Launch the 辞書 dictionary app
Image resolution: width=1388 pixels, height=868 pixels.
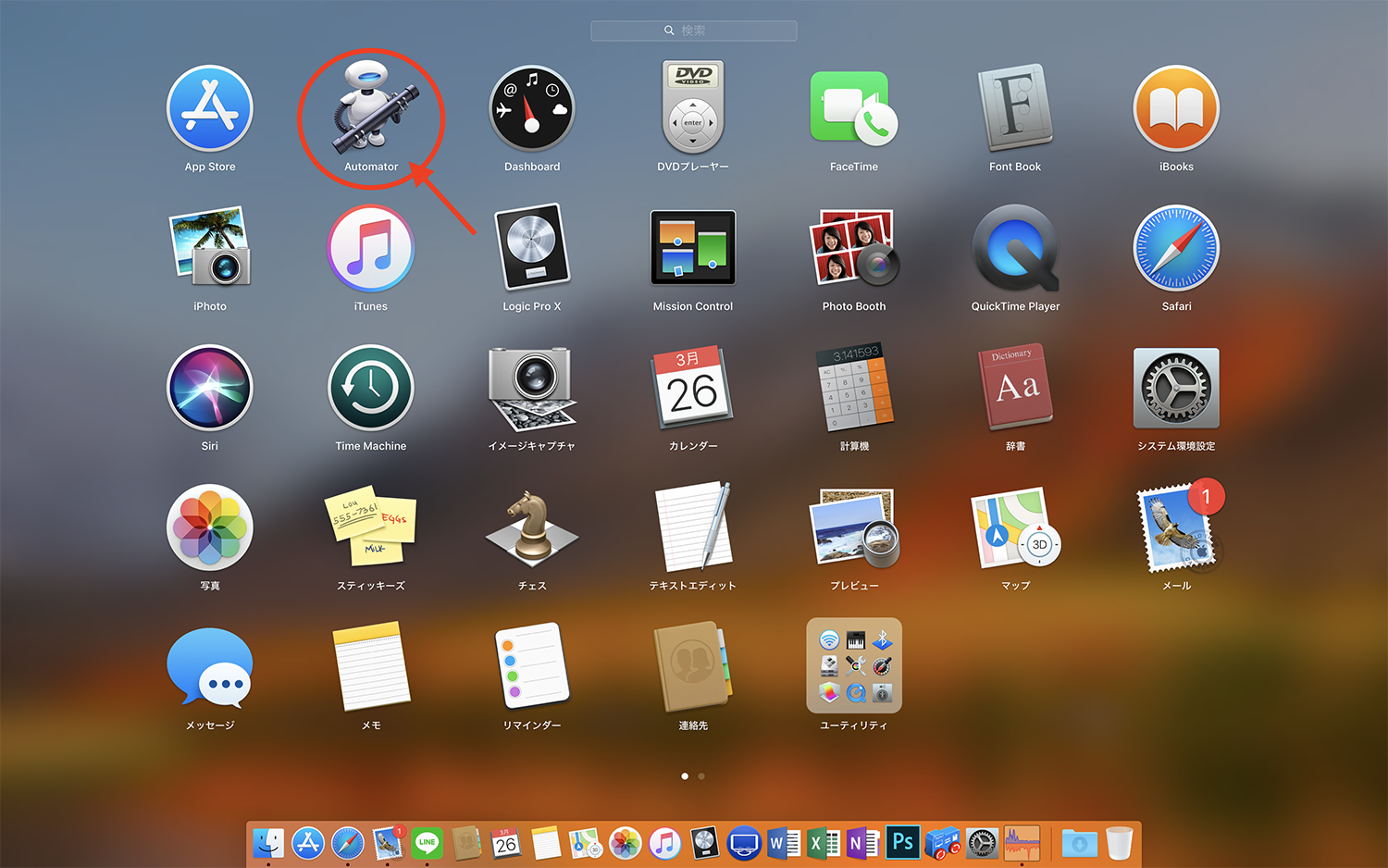tap(1015, 387)
